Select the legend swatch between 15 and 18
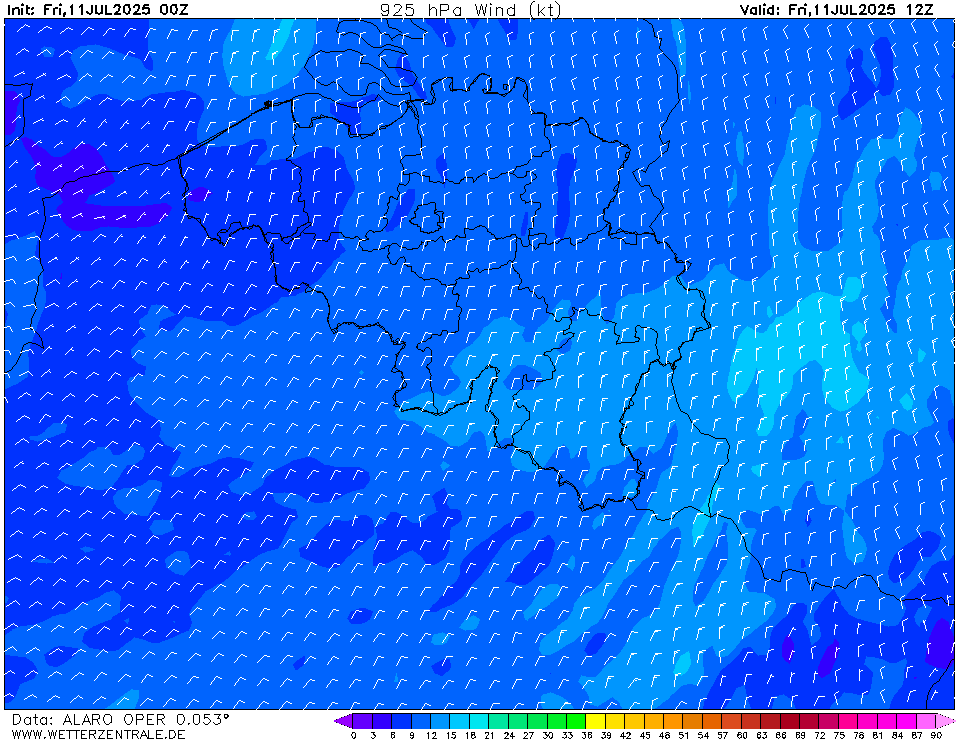The width and height of the screenshot is (959, 741). 461,721
